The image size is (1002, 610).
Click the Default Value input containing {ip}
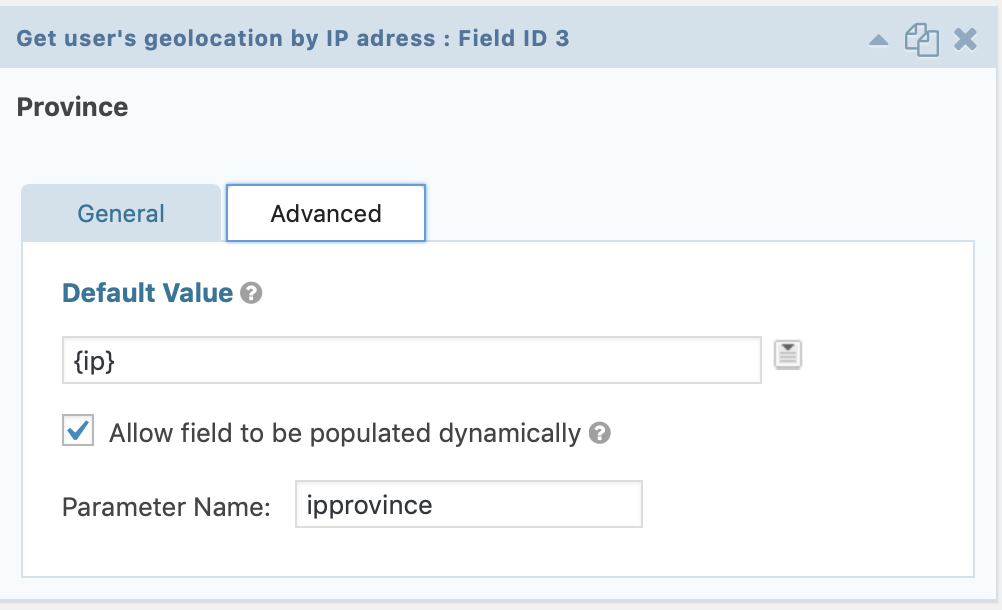coord(412,360)
